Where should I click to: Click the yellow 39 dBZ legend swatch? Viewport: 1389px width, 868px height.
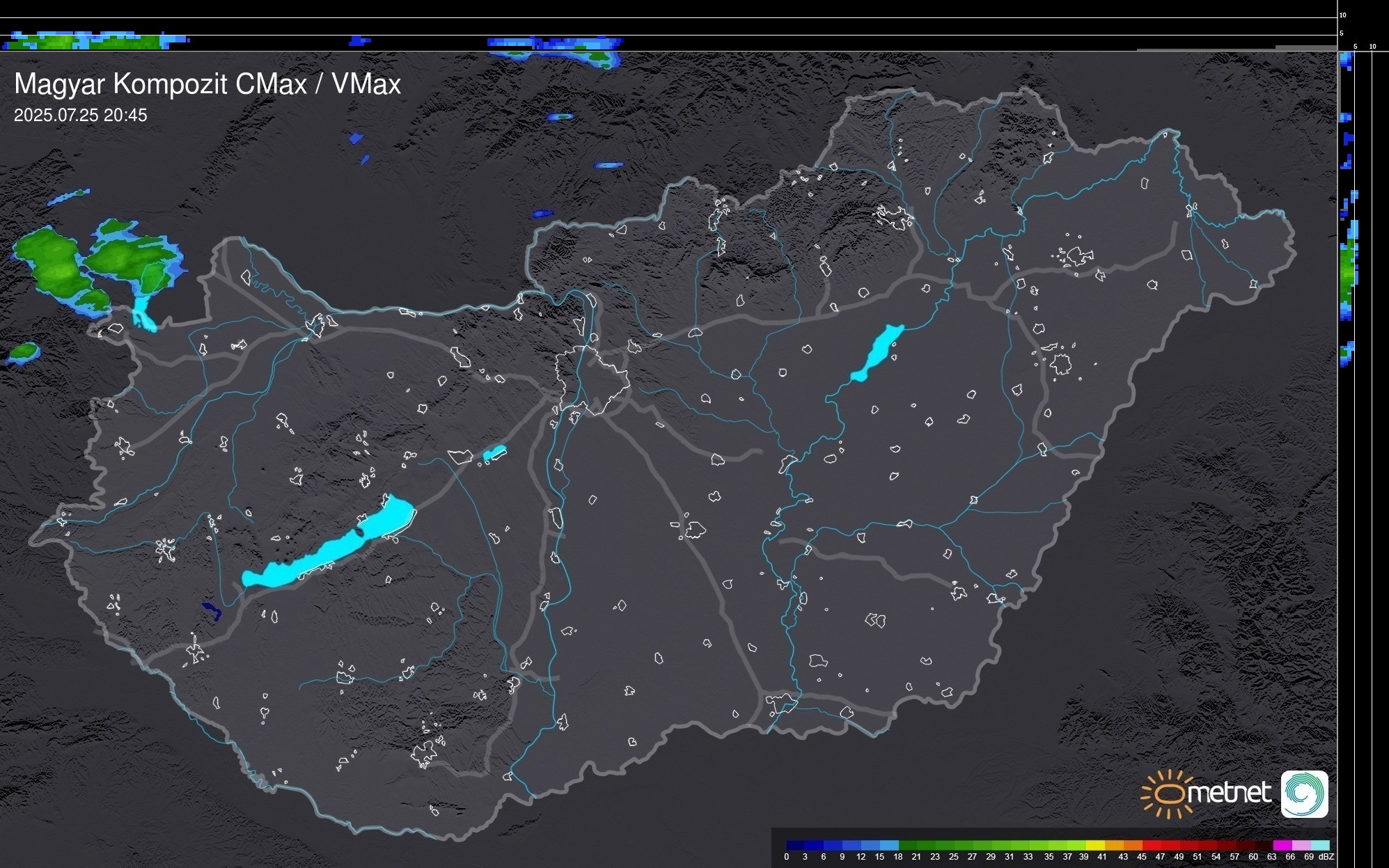click(1095, 845)
